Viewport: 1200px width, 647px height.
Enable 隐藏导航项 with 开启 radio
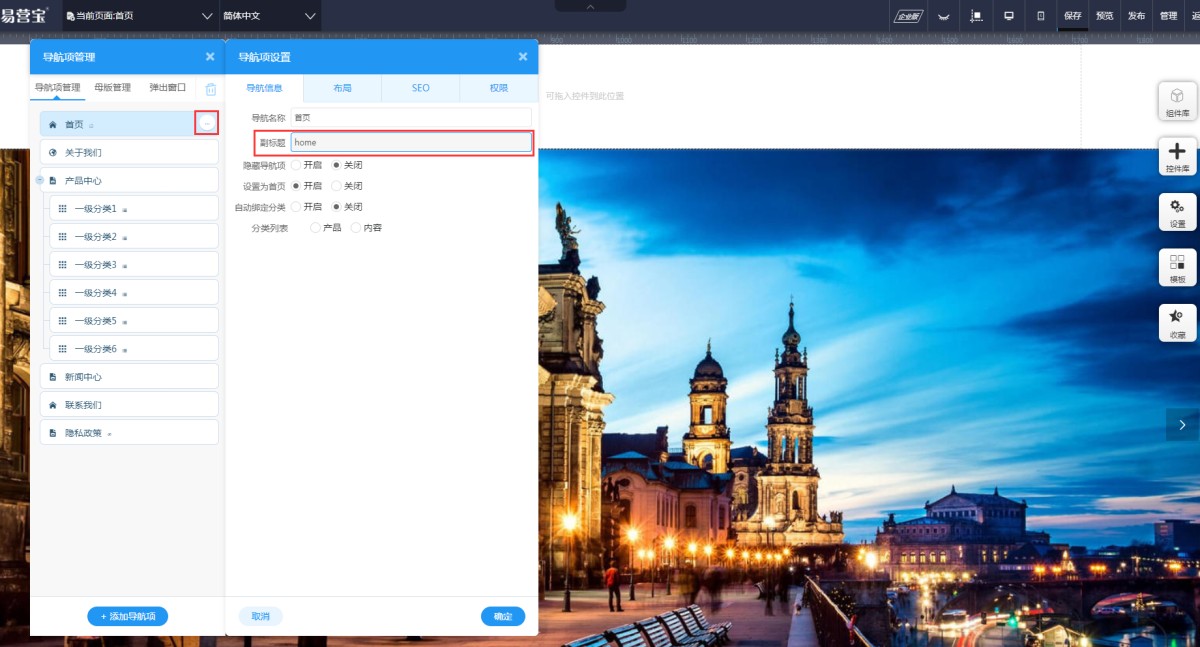pos(296,165)
